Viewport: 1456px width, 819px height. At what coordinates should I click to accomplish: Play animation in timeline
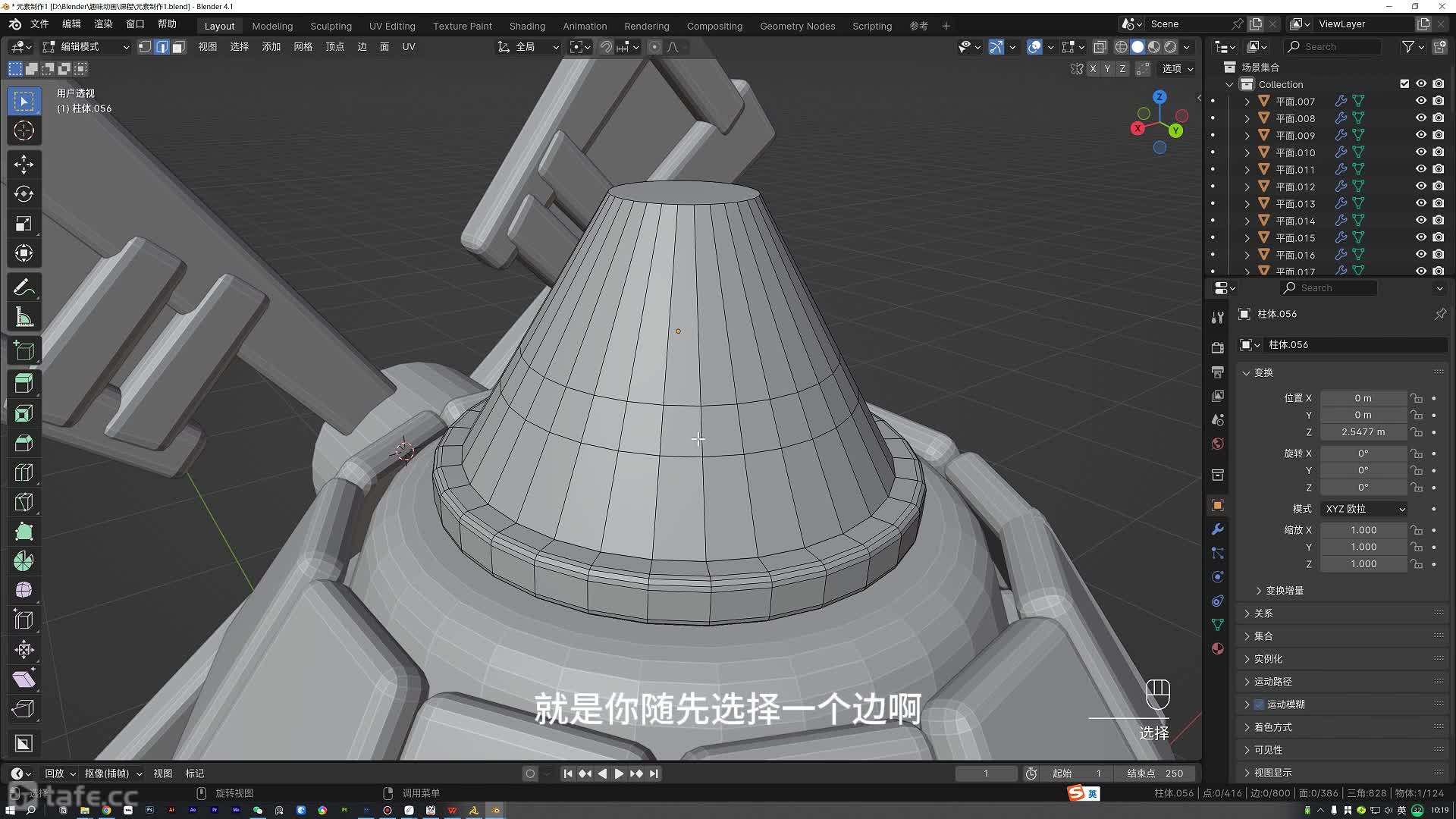[619, 773]
